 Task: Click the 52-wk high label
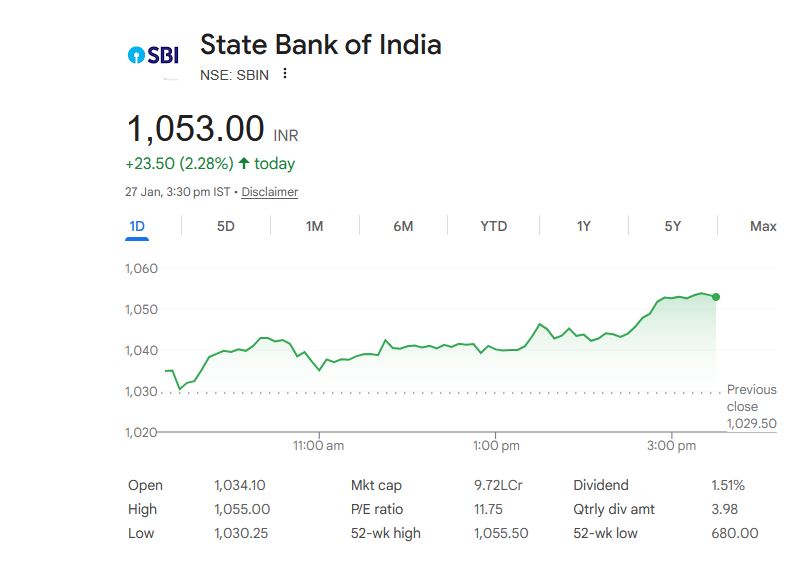point(386,533)
